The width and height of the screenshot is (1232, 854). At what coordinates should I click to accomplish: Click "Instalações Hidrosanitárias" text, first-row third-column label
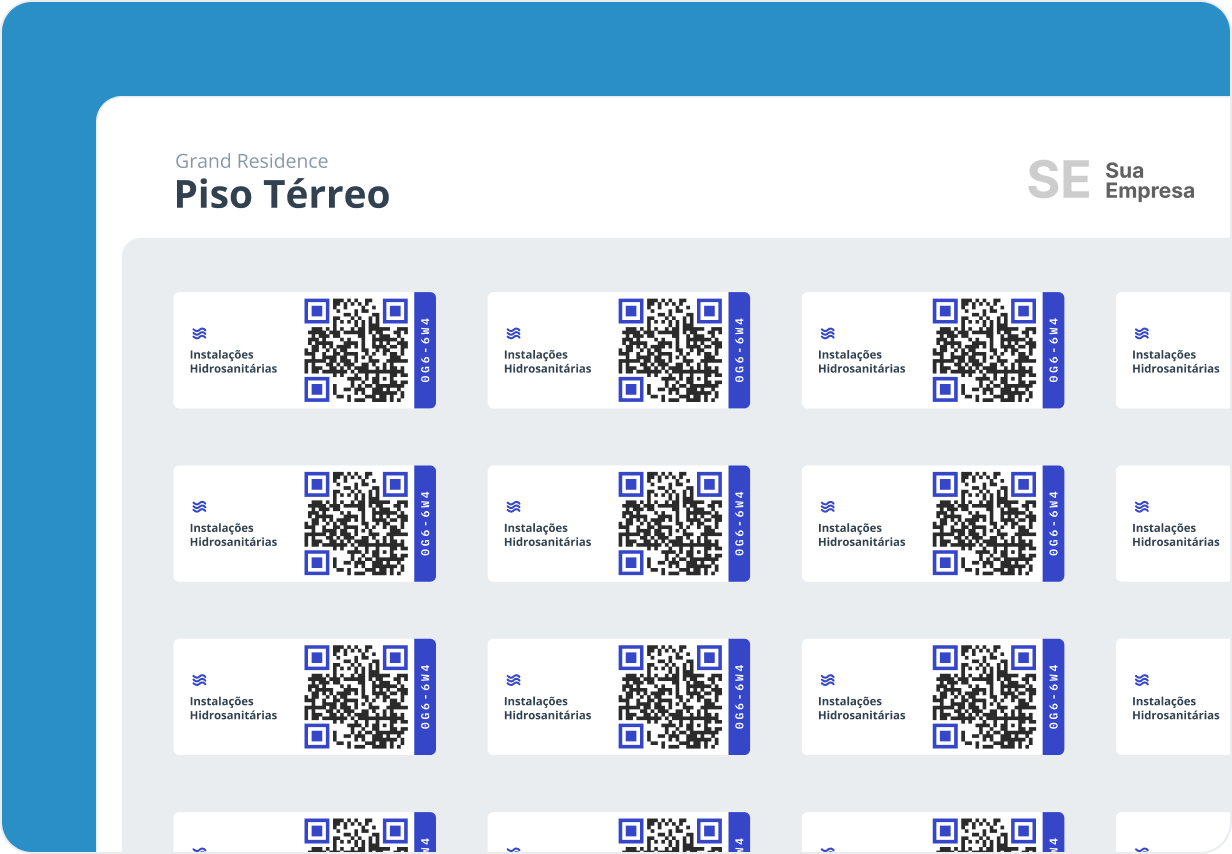pos(862,362)
